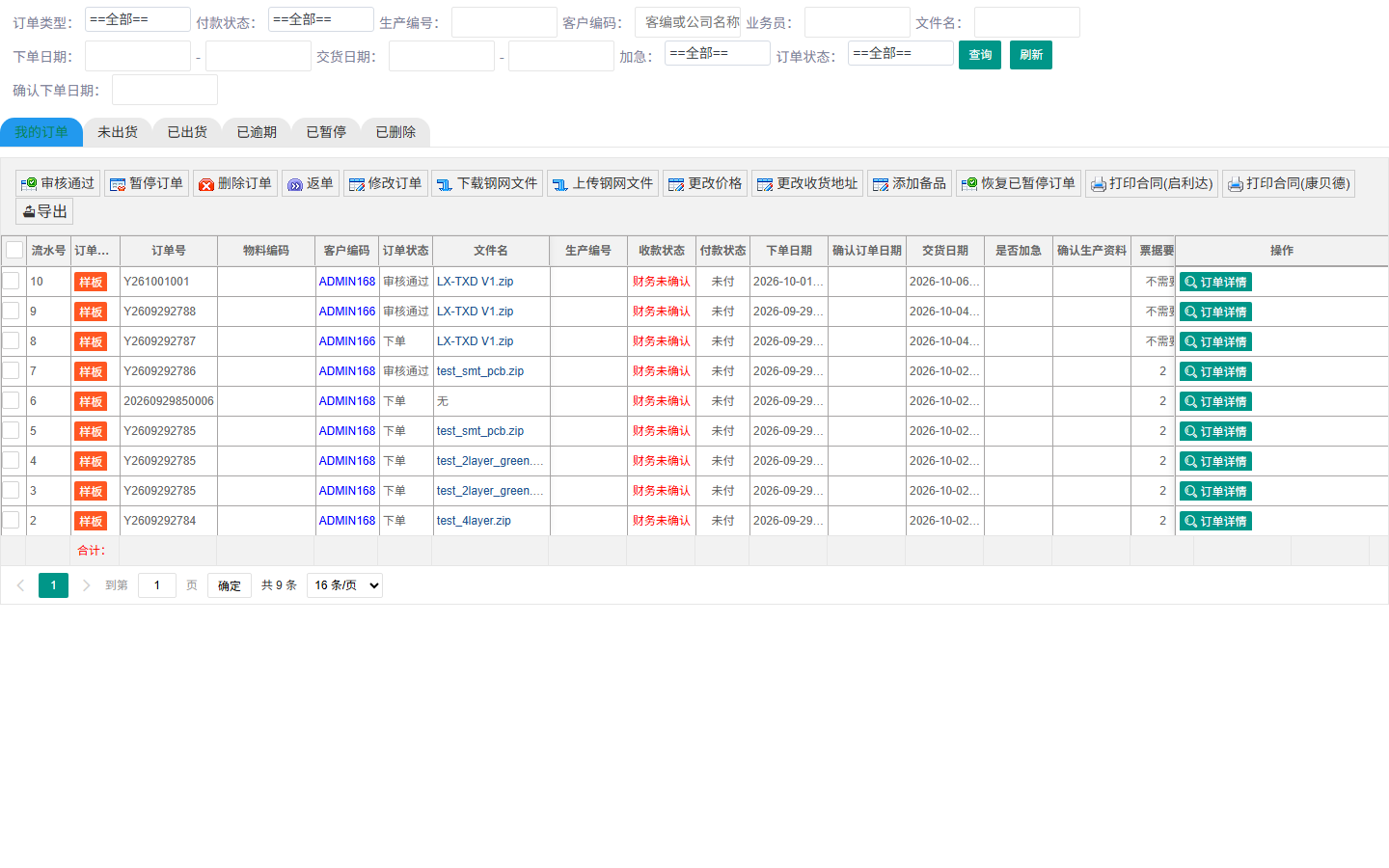This screenshot has width=1389, height=868.
Task: Click the 生产编号 input field
Action: pyautogui.click(x=504, y=22)
